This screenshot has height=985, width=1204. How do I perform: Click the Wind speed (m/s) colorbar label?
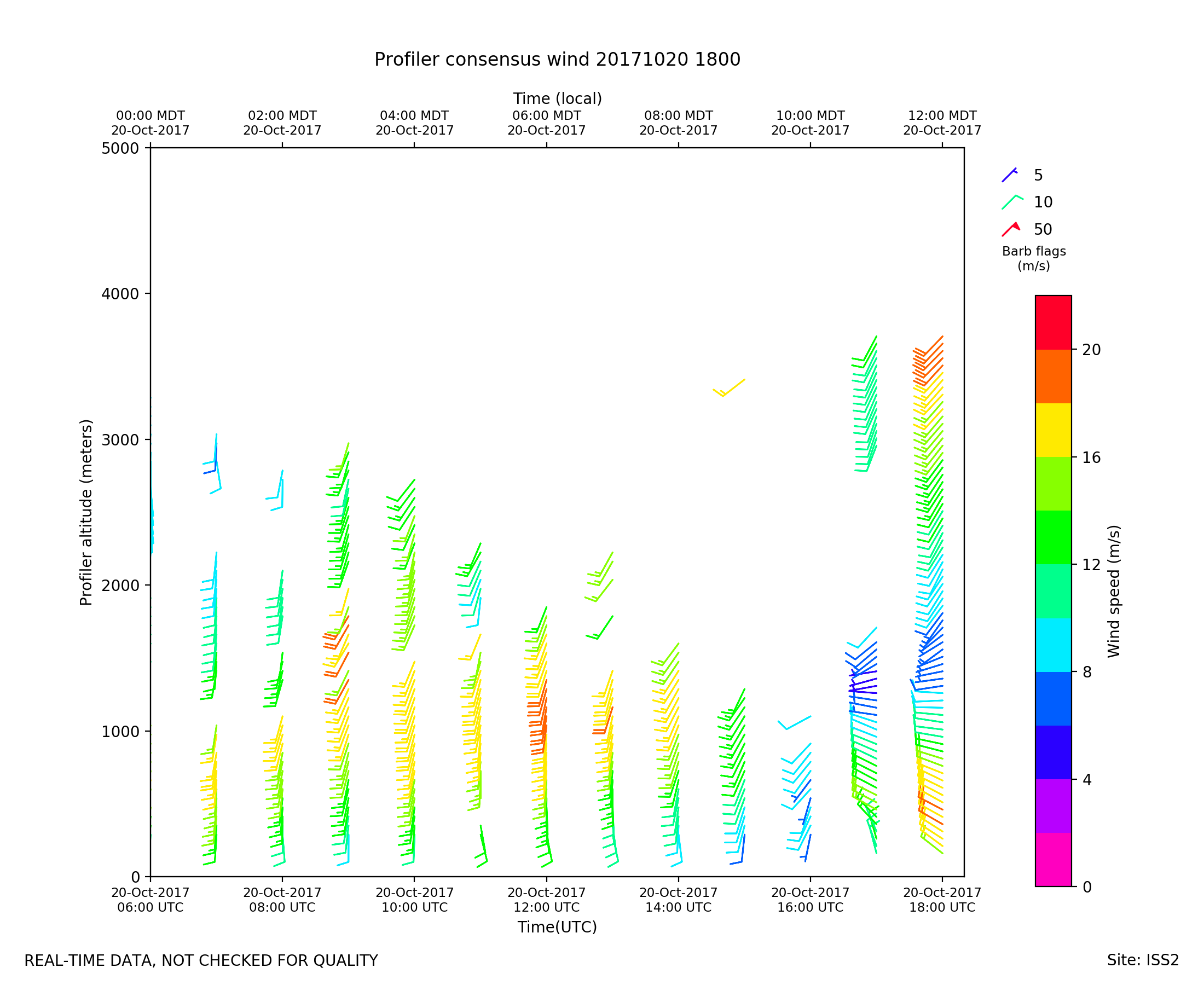1114,591
